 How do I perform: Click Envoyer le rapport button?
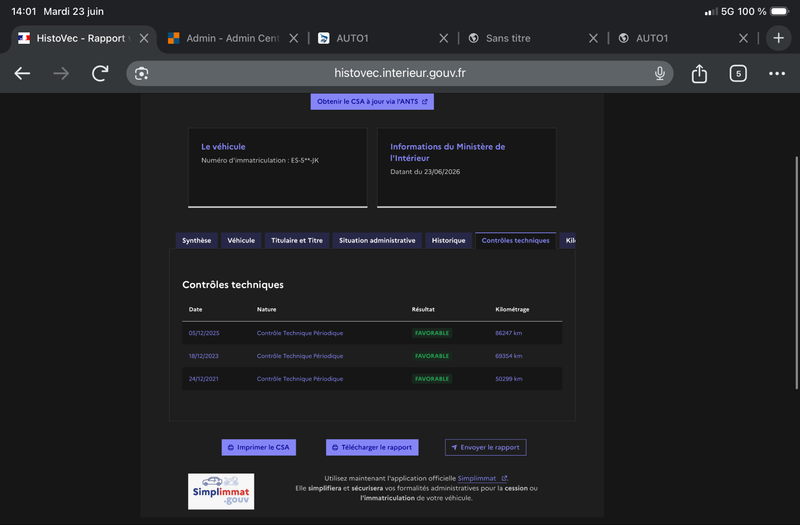pyautogui.click(x=485, y=447)
